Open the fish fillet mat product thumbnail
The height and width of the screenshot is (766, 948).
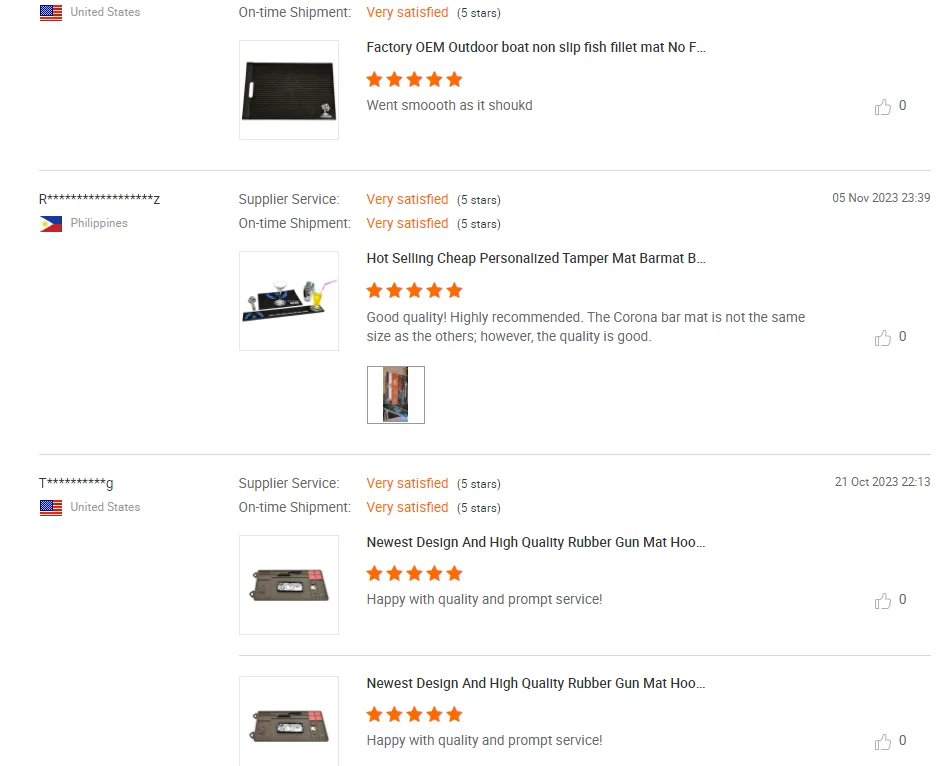point(289,90)
